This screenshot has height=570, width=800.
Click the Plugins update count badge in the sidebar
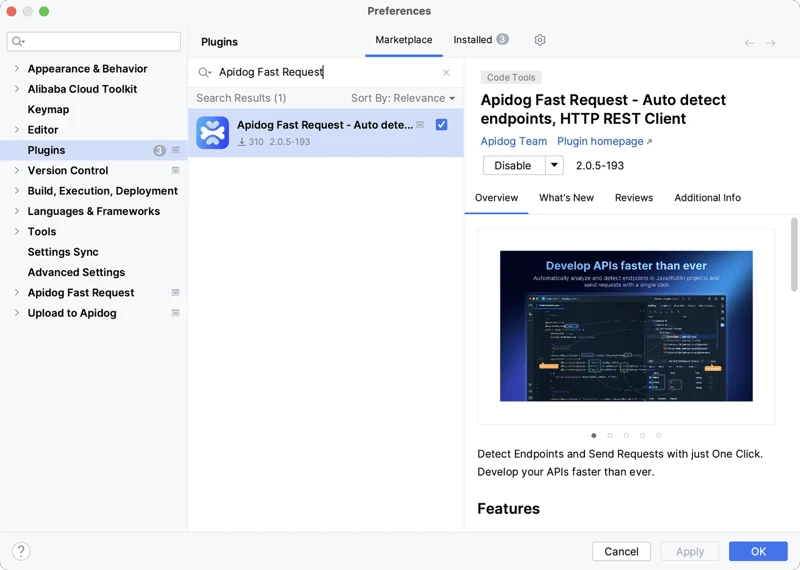[x=159, y=150]
